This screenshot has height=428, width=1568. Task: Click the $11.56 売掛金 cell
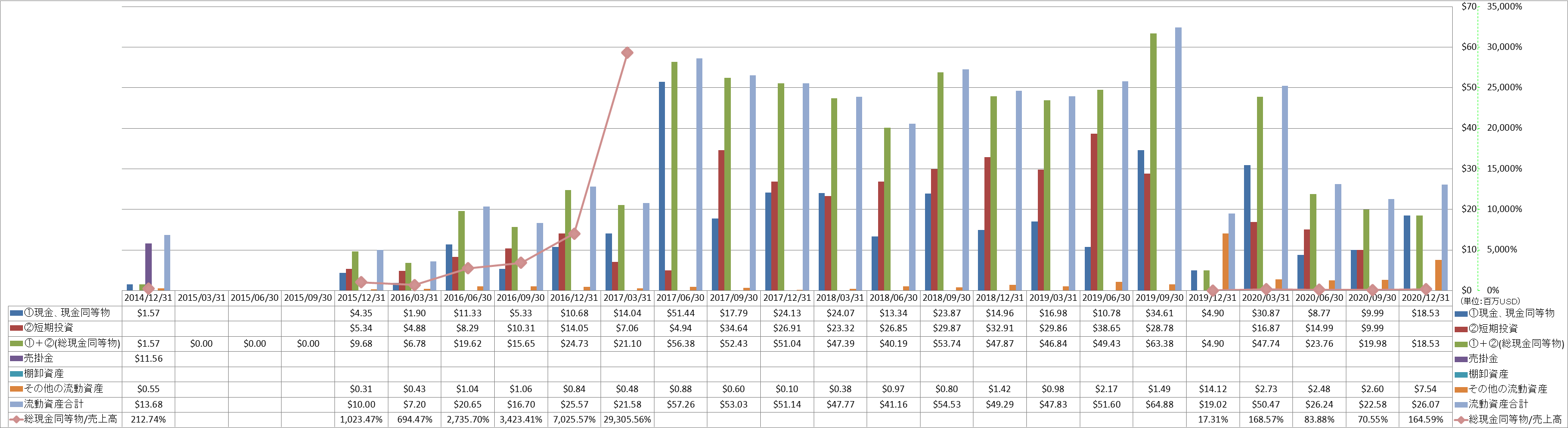(x=149, y=358)
